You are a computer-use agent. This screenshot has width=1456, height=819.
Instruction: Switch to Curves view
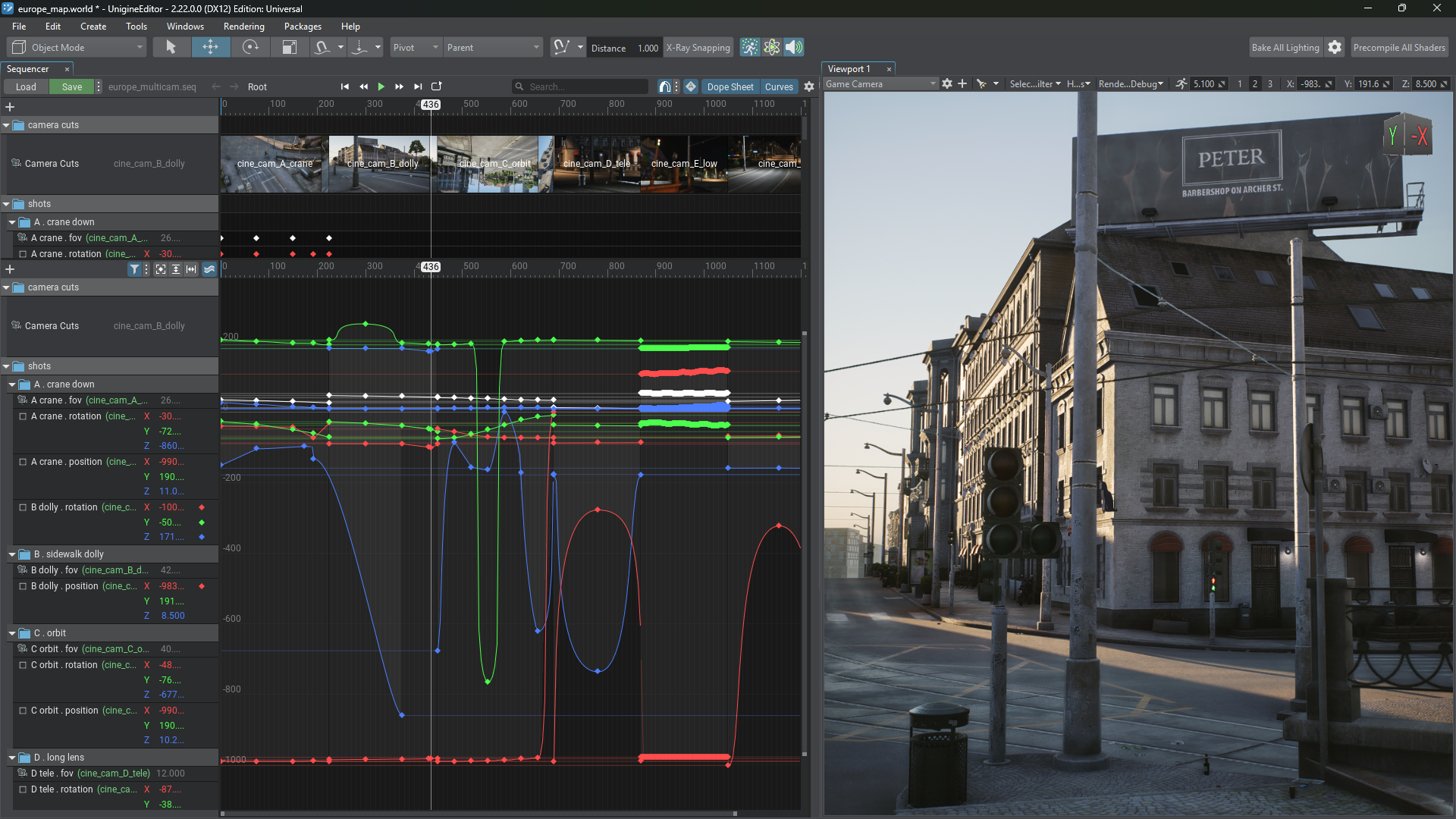[779, 86]
